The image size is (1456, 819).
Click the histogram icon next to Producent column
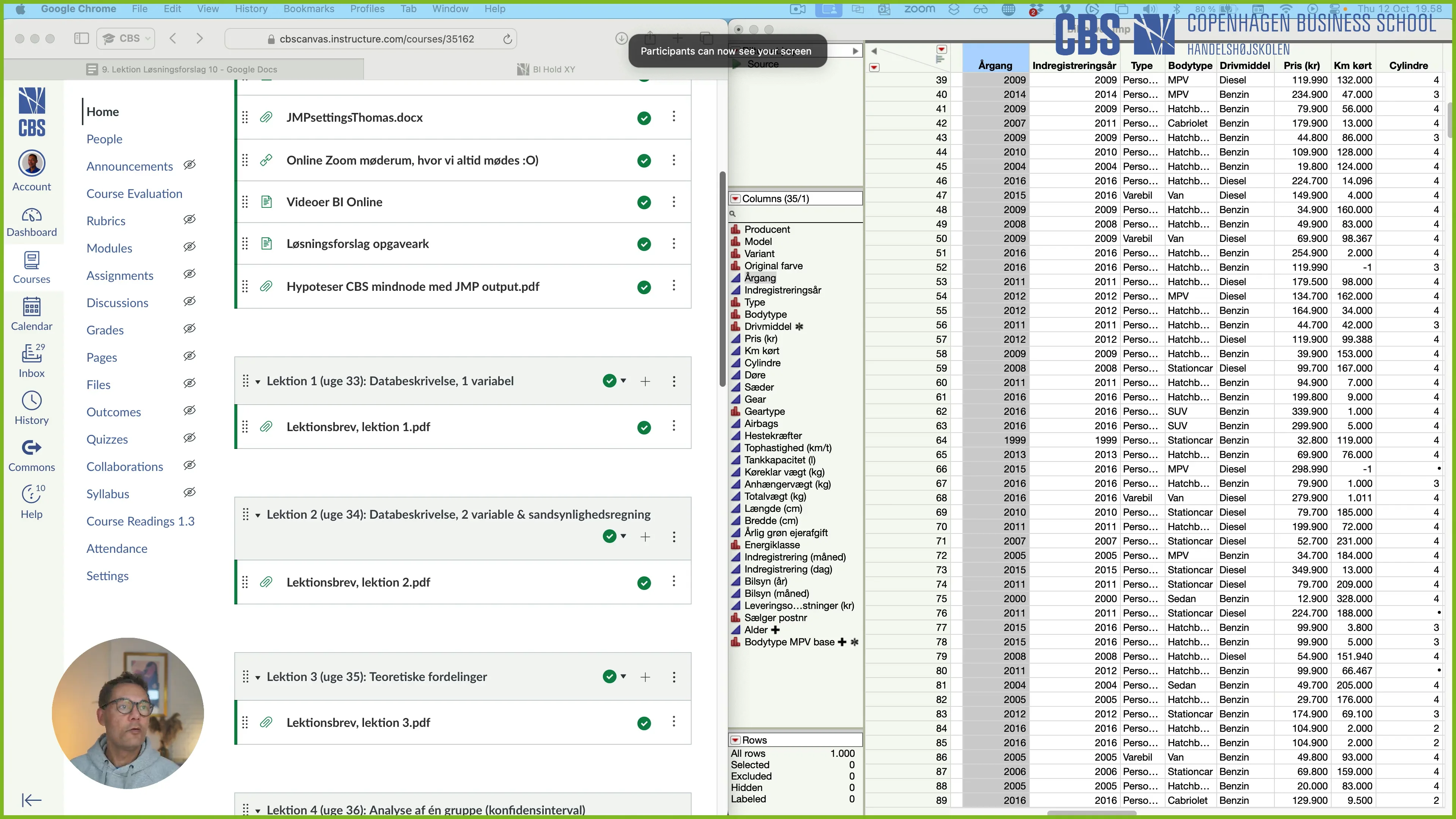pos(735,229)
